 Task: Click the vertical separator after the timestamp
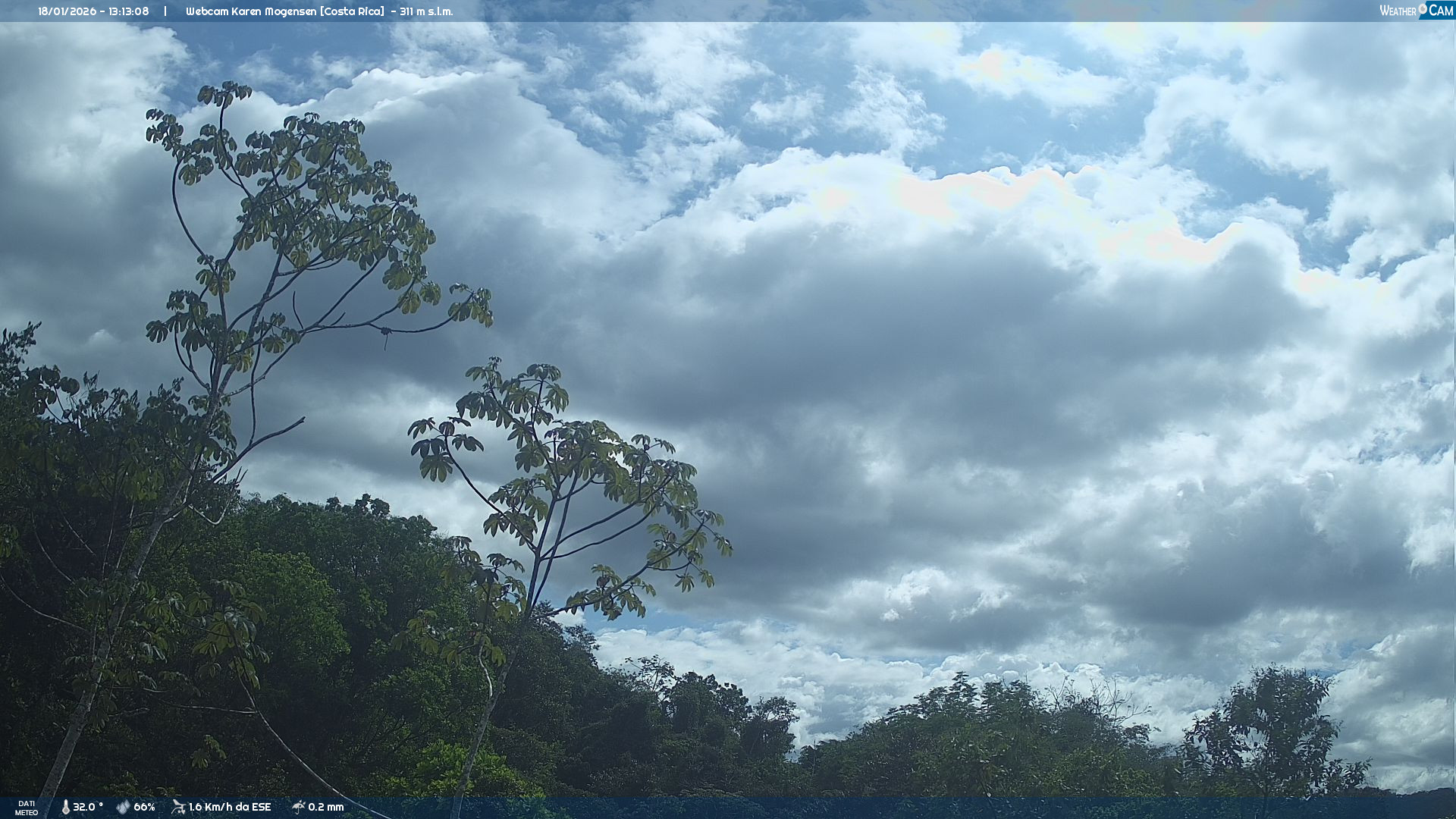click(x=165, y=11)
